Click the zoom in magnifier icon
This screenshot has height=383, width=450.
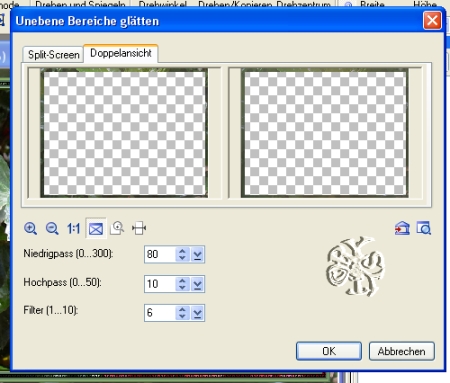(x=30, y=229)
